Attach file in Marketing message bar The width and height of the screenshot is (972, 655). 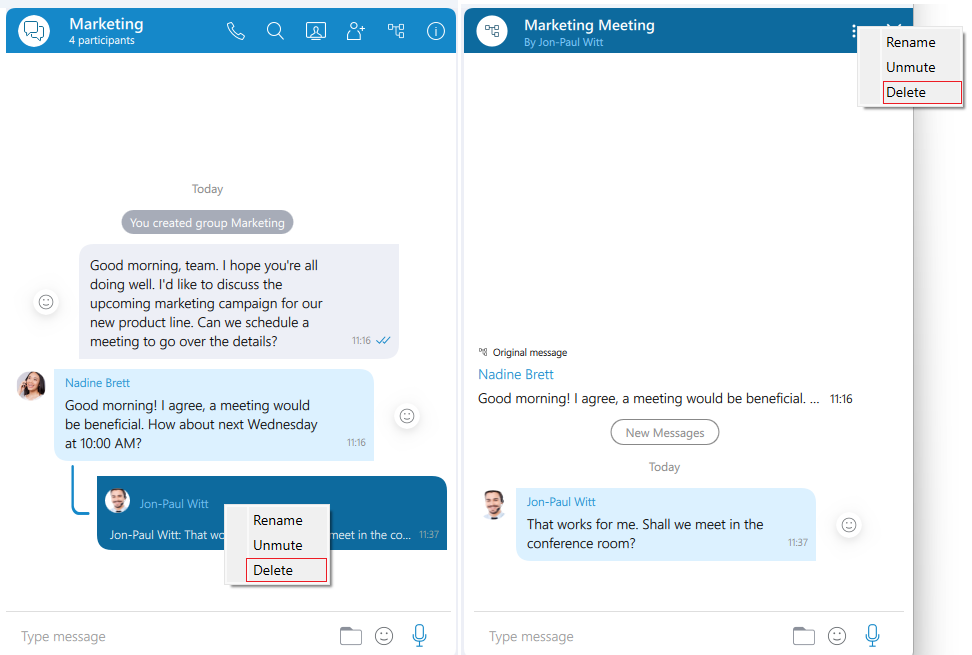pos(351,636)
